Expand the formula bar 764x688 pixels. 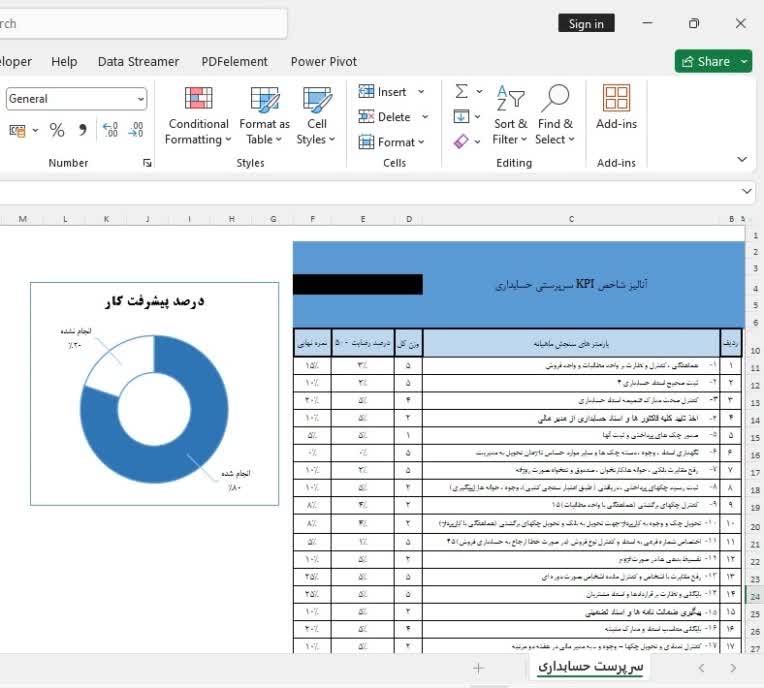click(x=746, y=191)
